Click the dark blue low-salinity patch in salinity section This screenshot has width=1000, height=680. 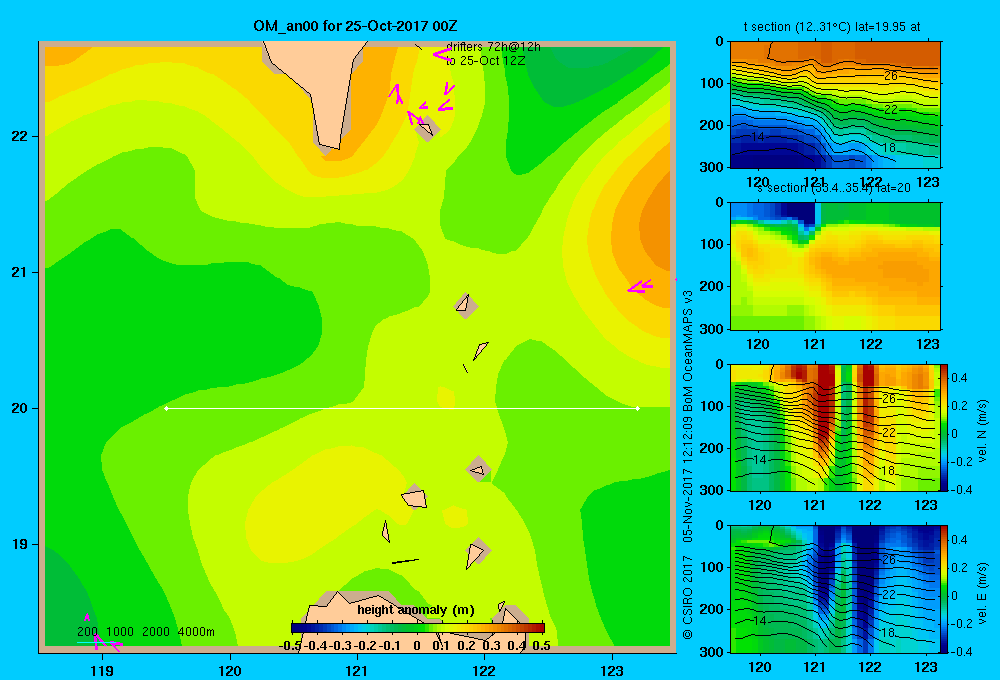798,214
